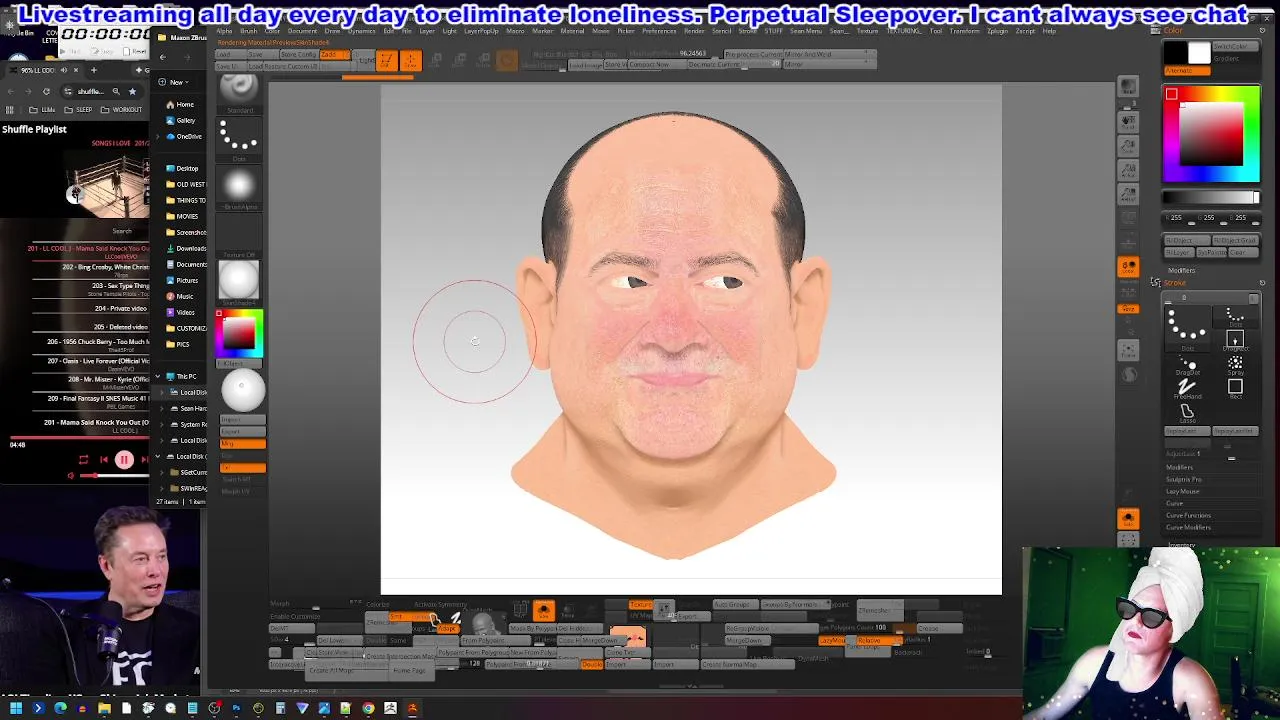Choose the Spray stroke type
The width and height of the screenshot is (1280, 720).
[x=1235, y=364]
